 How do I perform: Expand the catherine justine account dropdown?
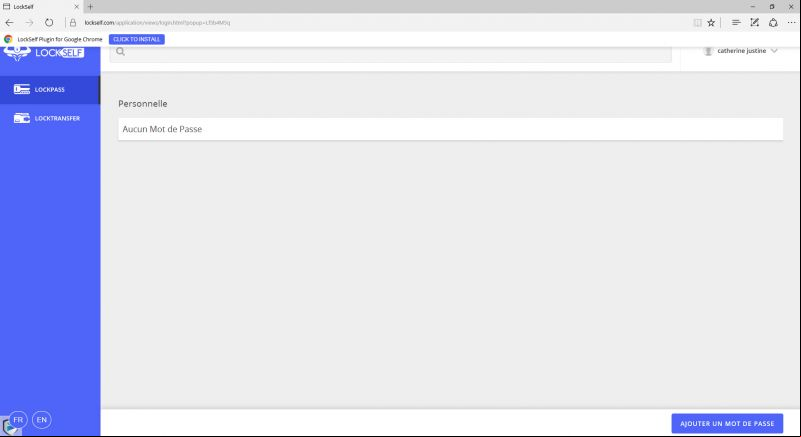774,51
